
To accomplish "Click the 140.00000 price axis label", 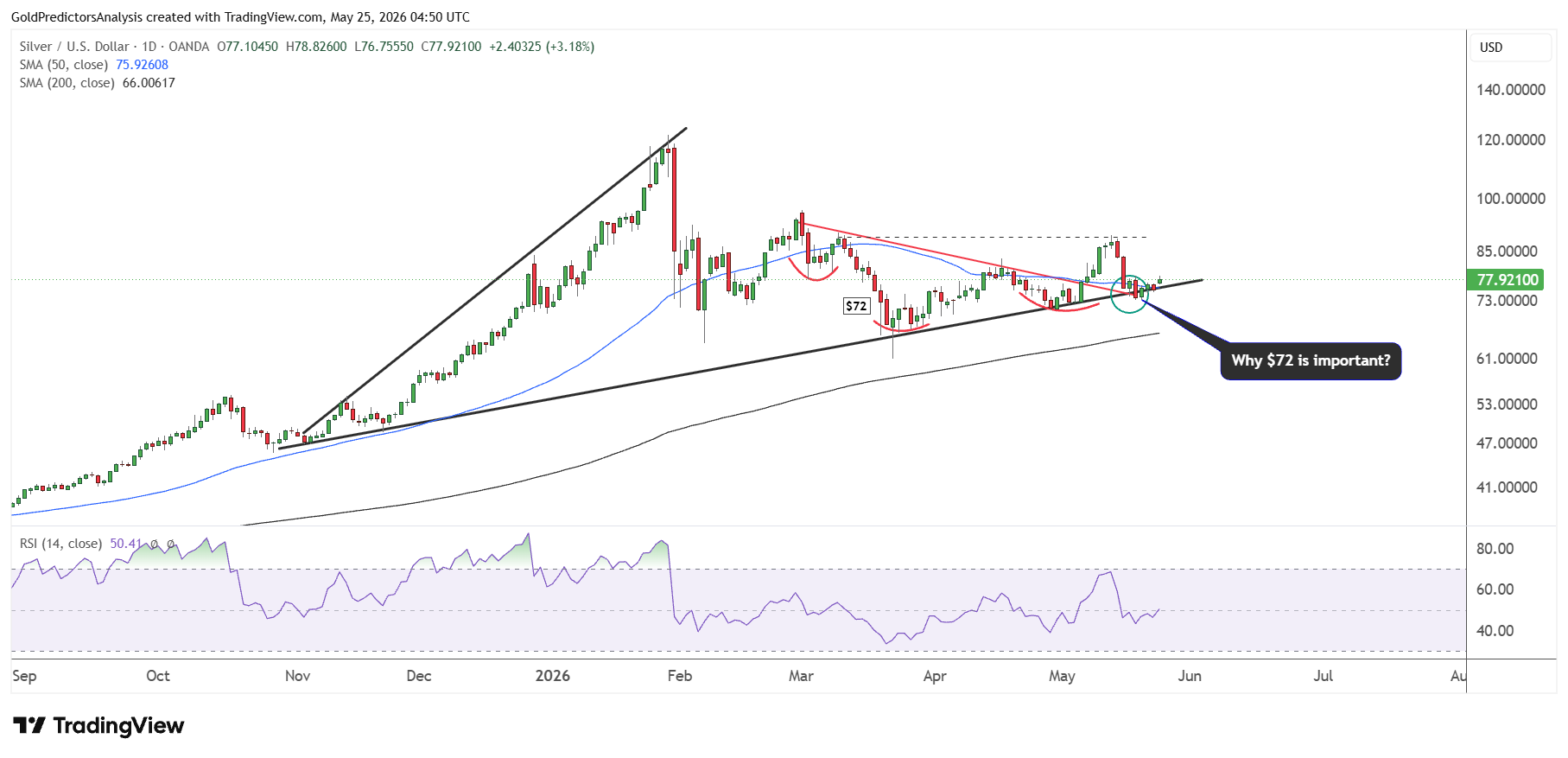I will (x=1511, y=90).
